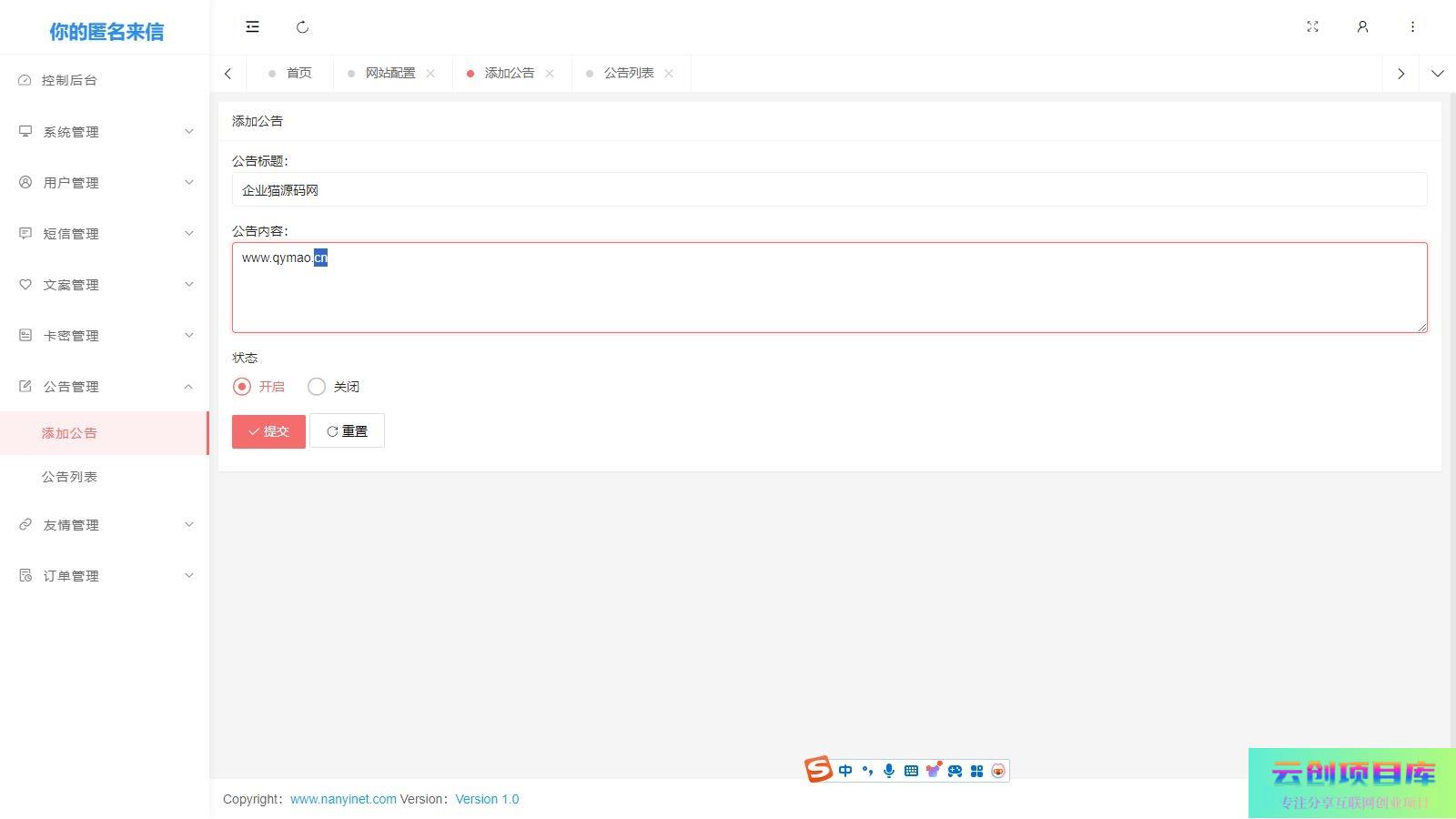Click the 提交 submit button
1456x819 pixels.
pos(268,431)
